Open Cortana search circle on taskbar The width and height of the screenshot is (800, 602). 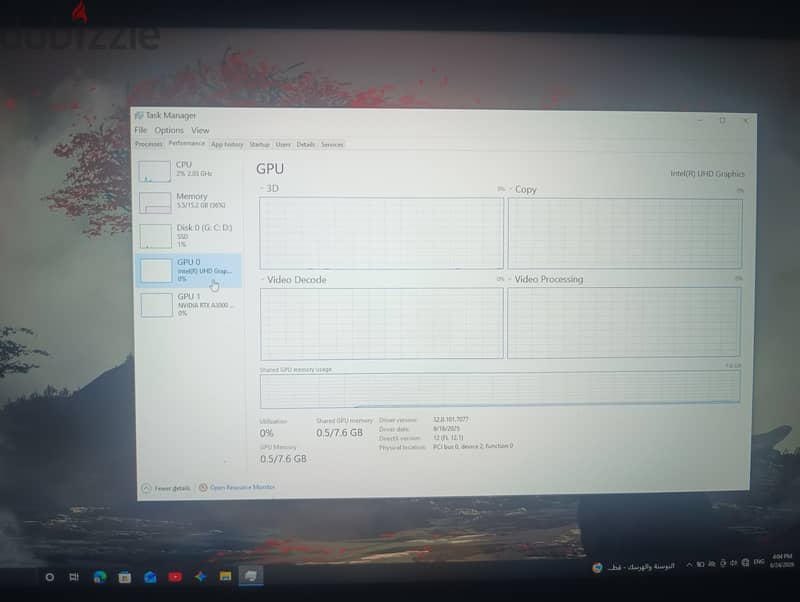49,577
